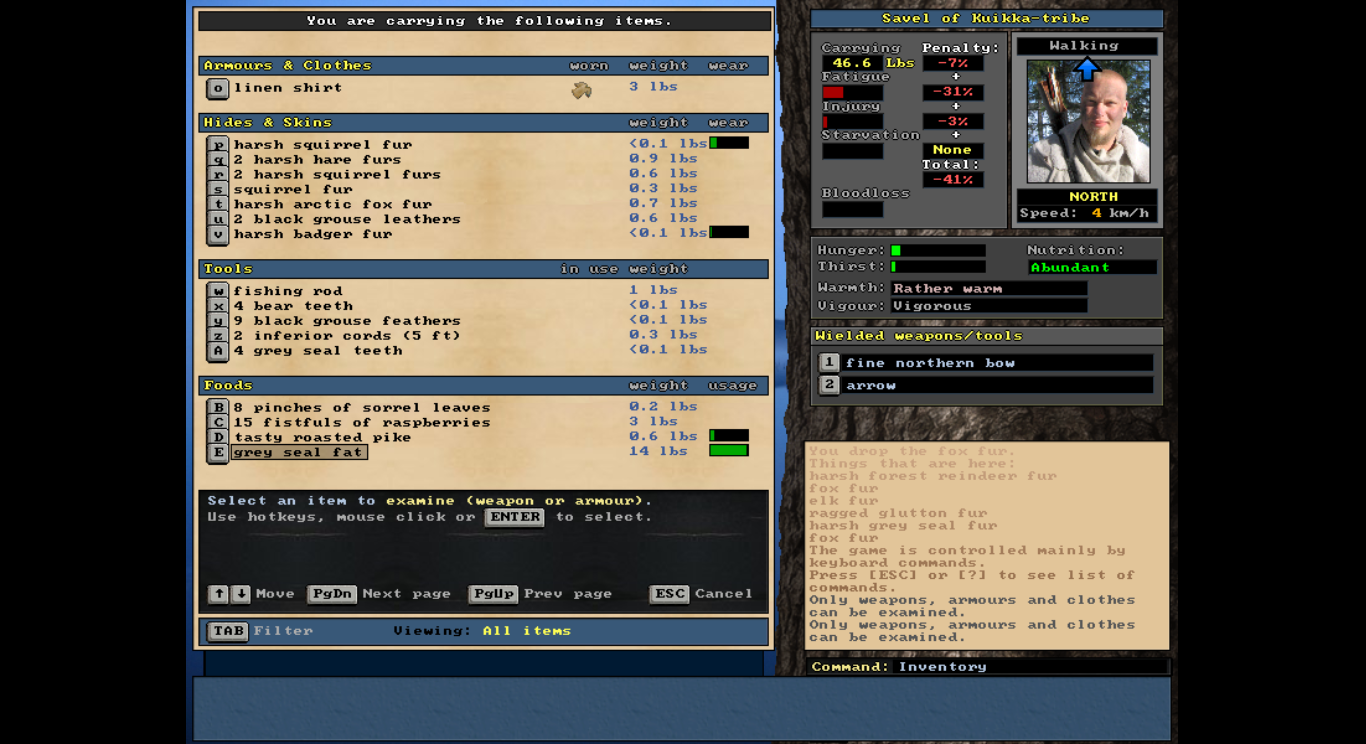Click usage bar of grey seal fat

click(729, 450)
